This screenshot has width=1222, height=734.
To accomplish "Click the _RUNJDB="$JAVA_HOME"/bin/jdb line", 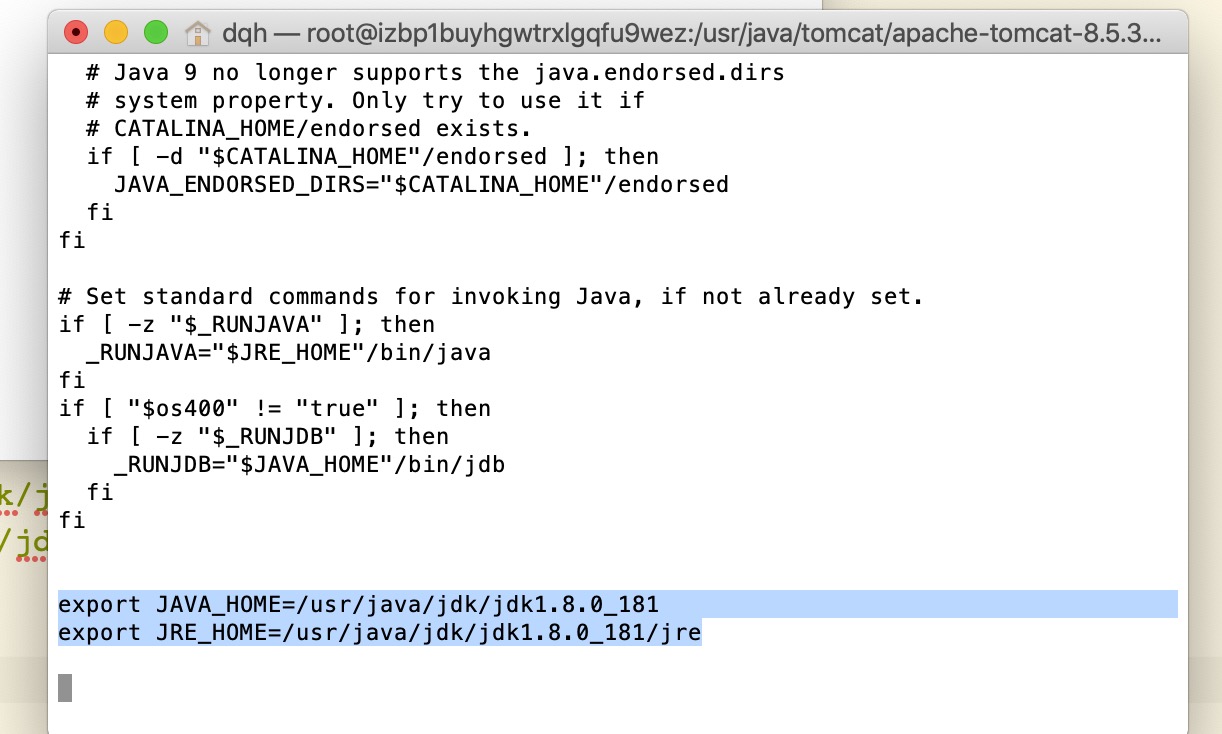I will click(x=309, y=464).
